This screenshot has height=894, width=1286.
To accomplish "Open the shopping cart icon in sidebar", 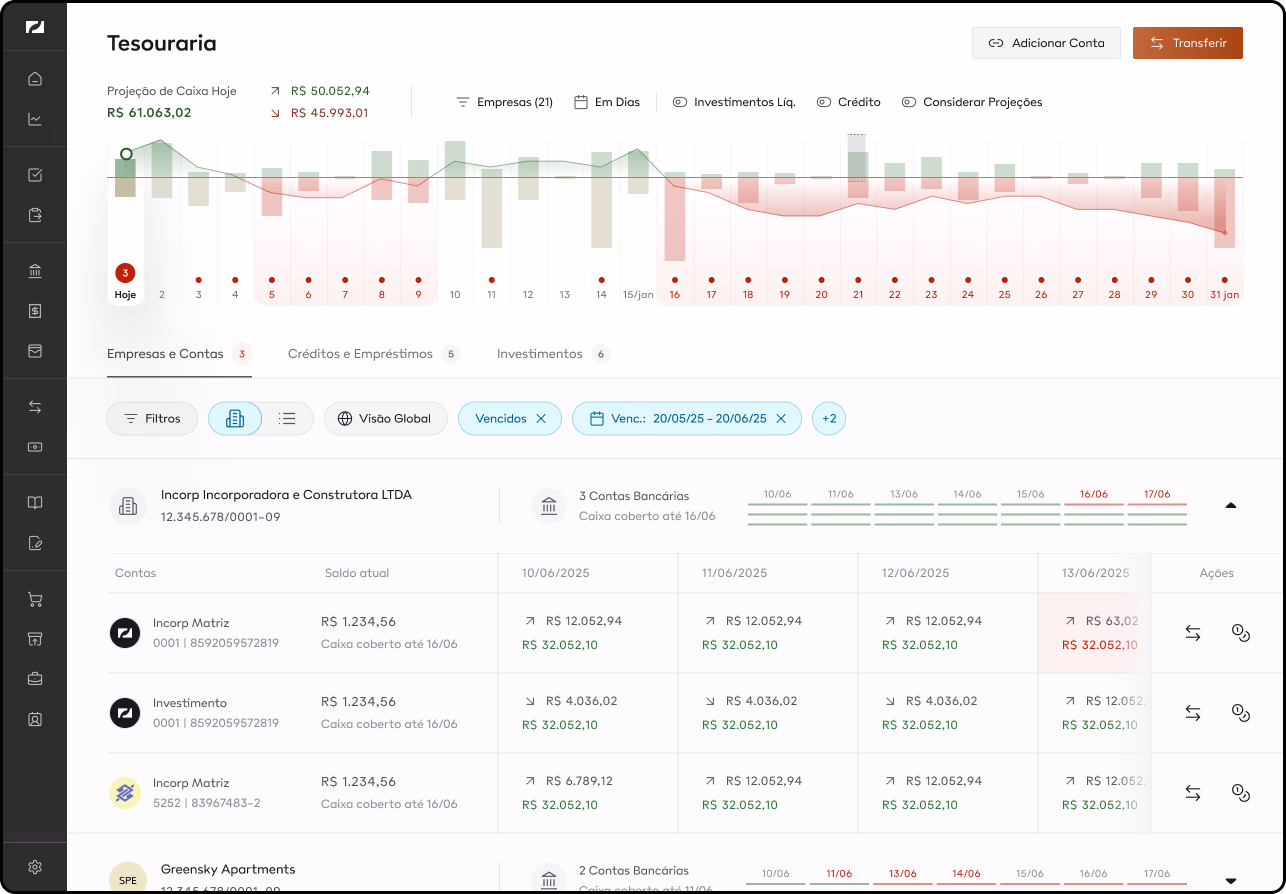I will click(x=35, y=599).
